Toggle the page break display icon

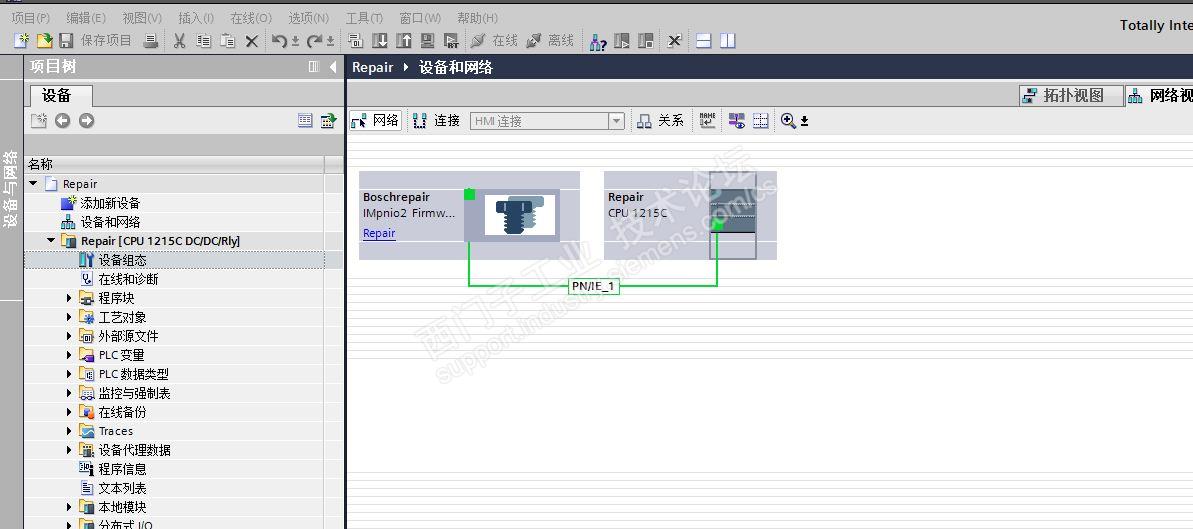pos(760,120)
